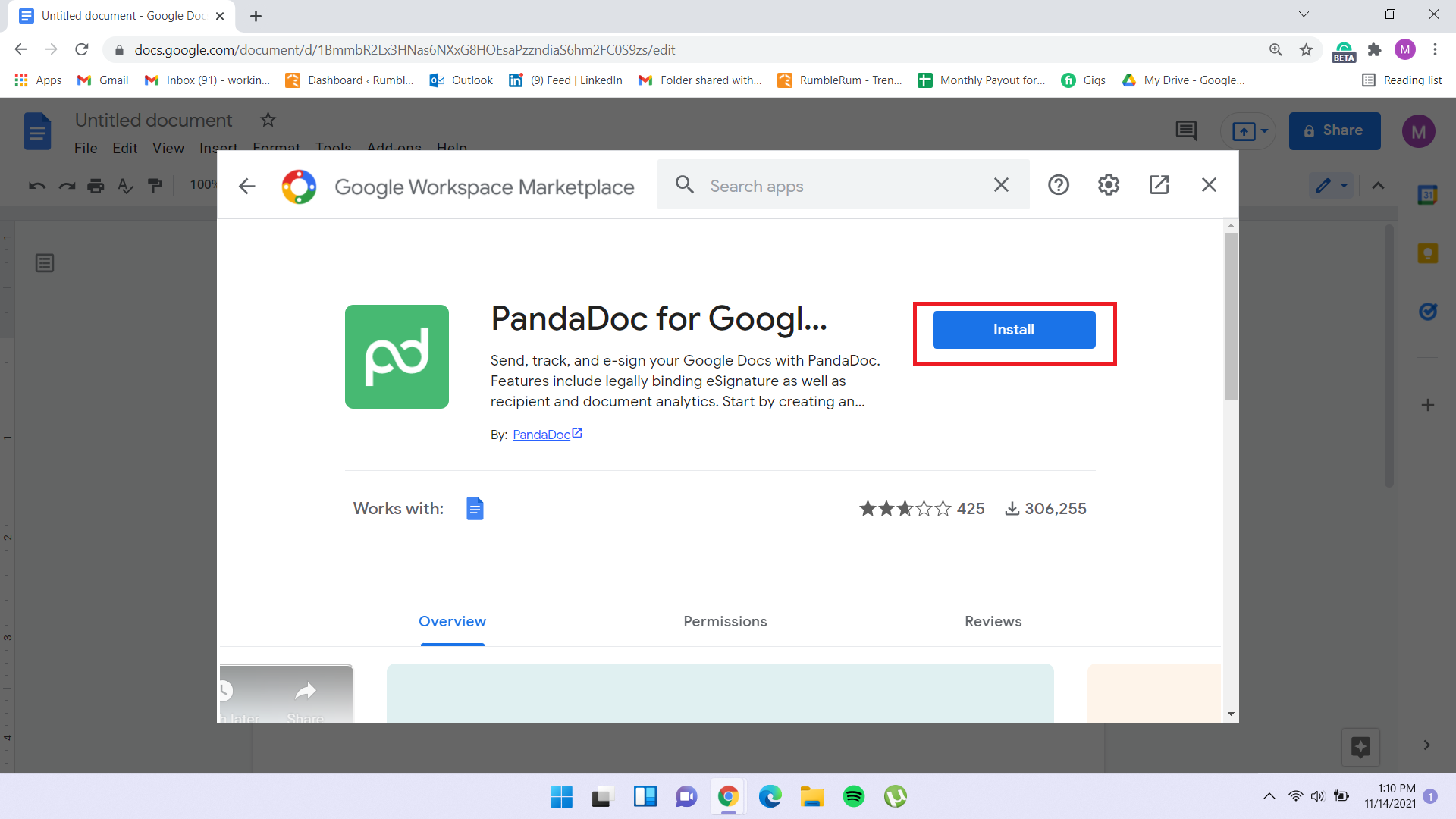This screenshot has height=819, width=1456.
Task: Click the 306,255 downloads count
Action: click(1046, 509)
